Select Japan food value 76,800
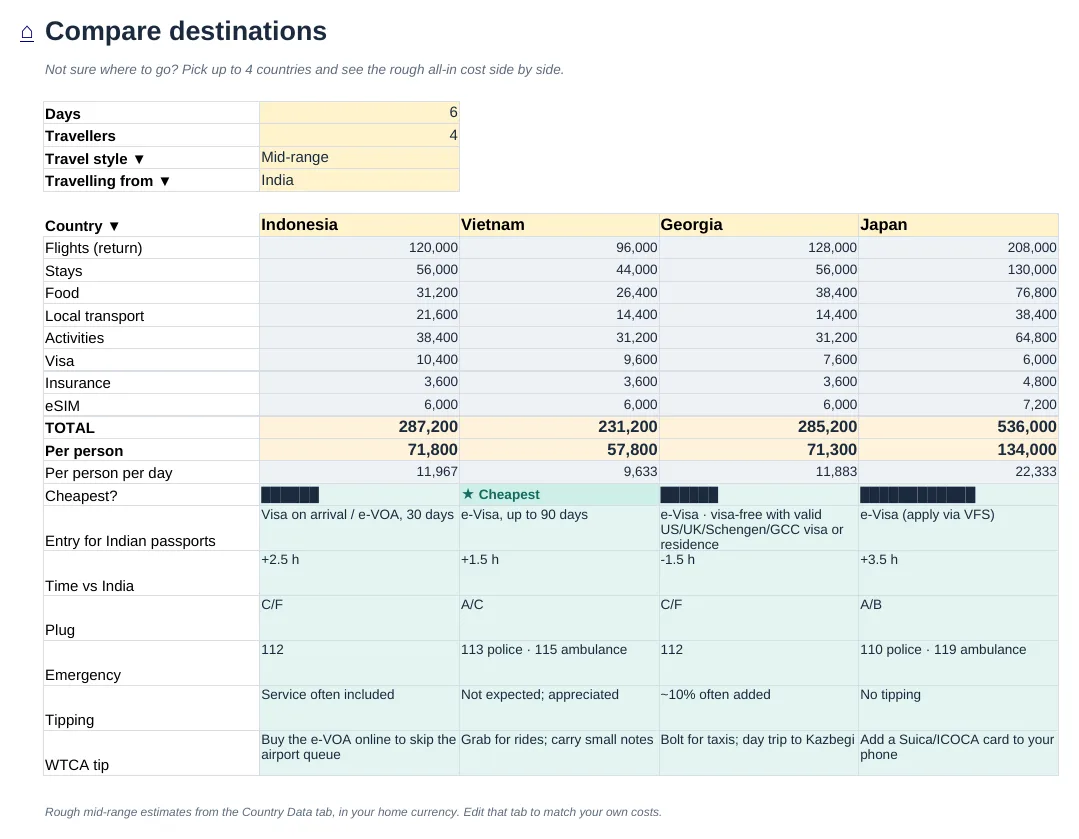The image size is (1079, 839). click(x=958, y=293)
